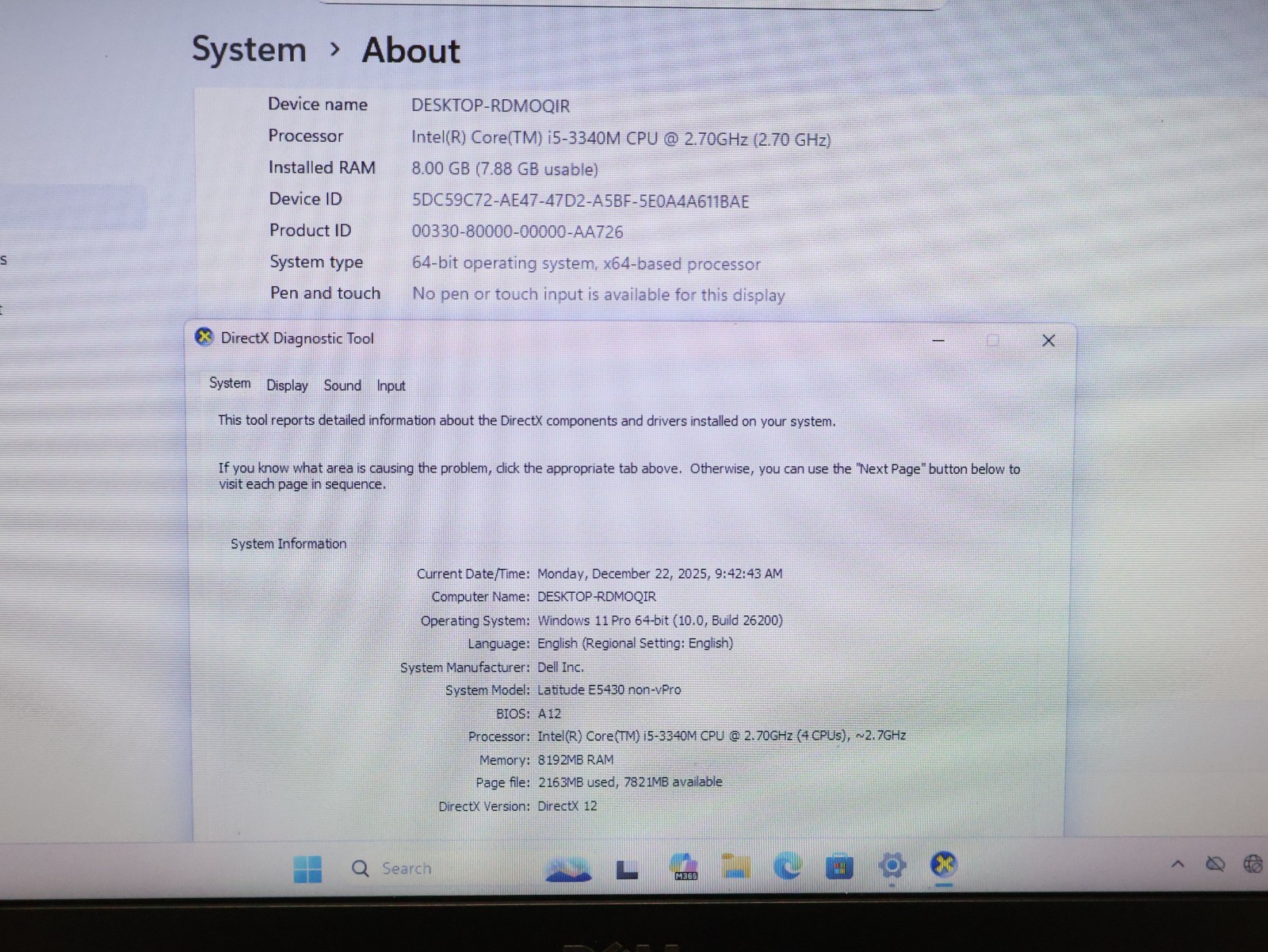This screenshot has width=1268, height=952.
Task: Click the Pen and touch value text
Action: (598, 294)
